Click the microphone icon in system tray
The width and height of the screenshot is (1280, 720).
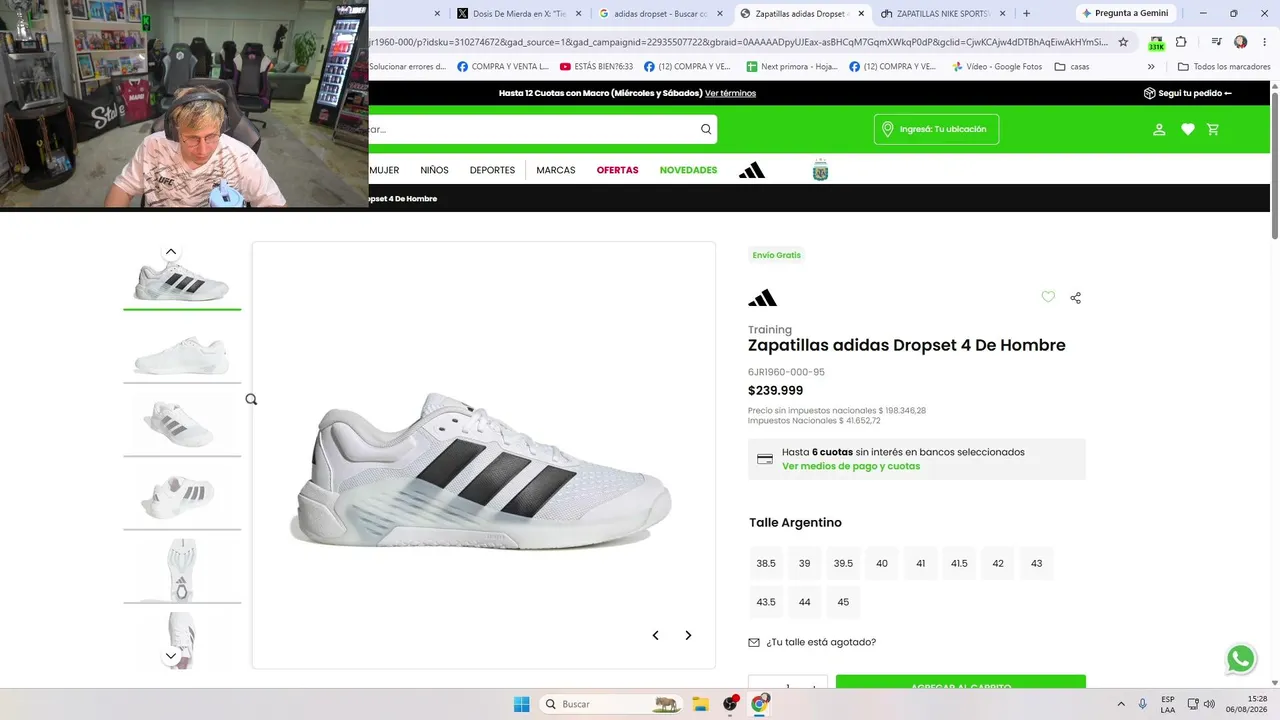pyautogui.click(x=1142, y=704)
